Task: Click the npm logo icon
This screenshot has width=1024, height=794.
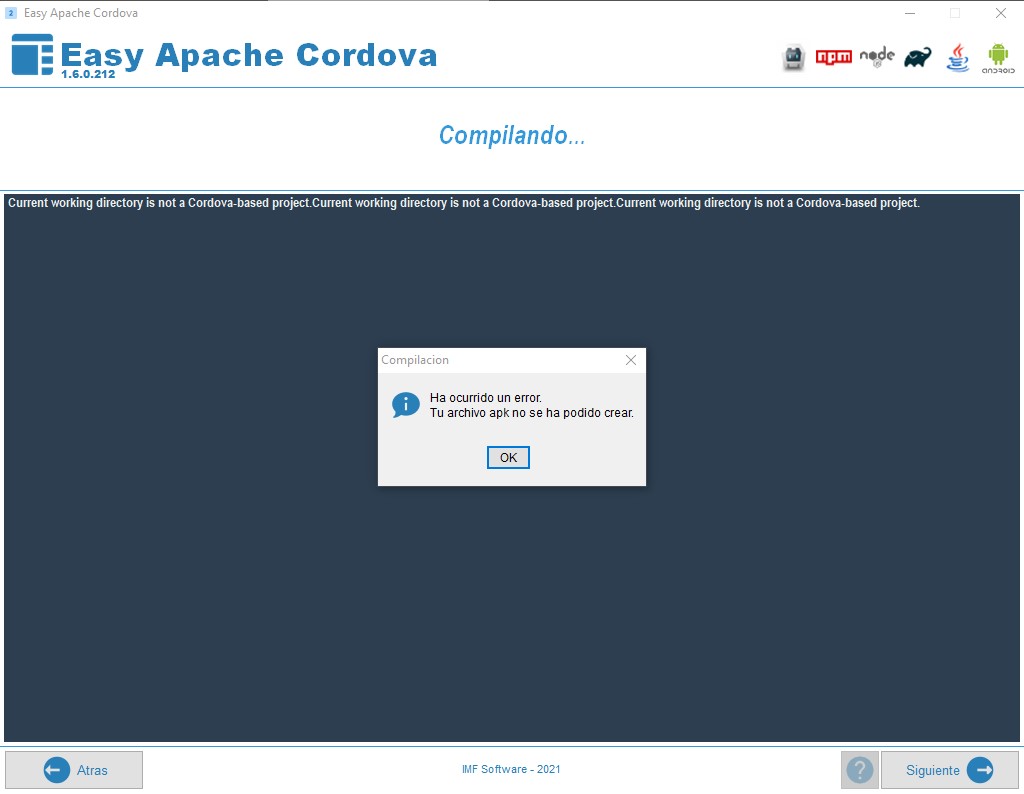Action: tap(834, 57)
